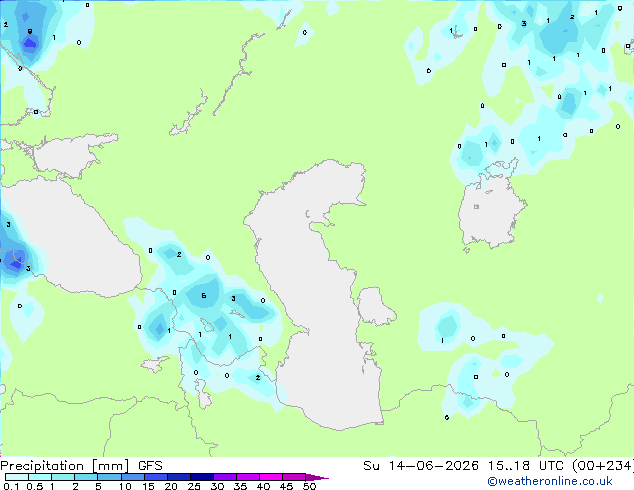The height and width of the screenshot is (490, 634).
Task: Click the (00+234) forecast offset text
Action: pos(603,466)
